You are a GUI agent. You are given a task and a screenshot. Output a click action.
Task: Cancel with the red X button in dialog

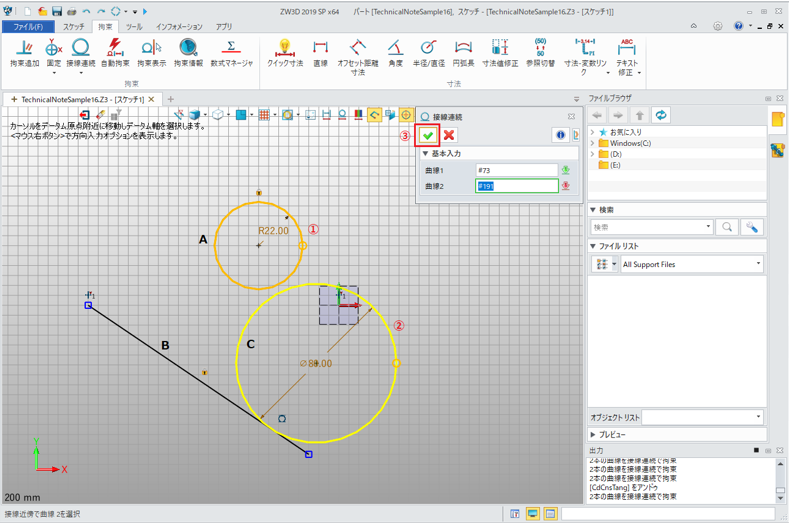click(449, 135)
